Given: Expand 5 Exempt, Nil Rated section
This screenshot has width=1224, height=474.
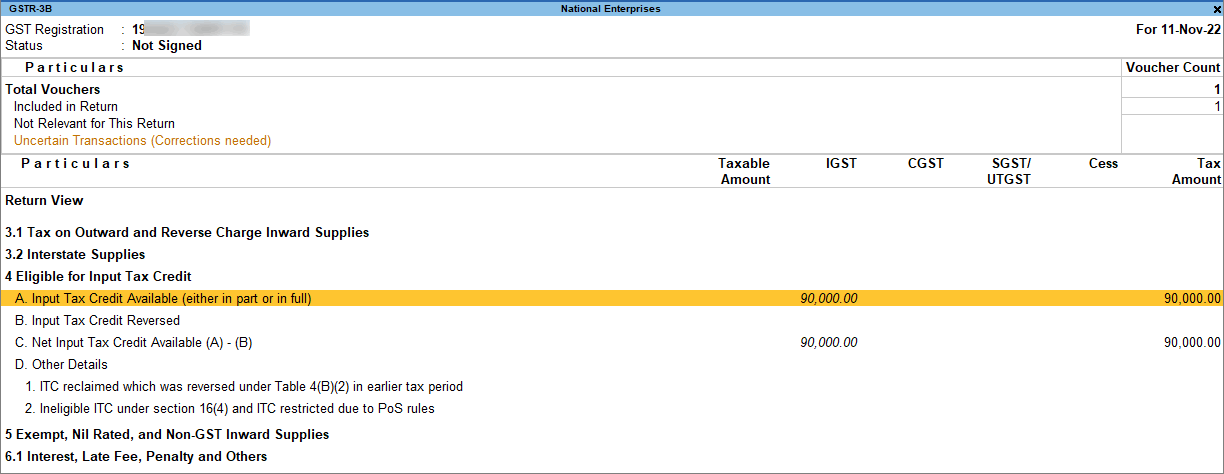Looking at the screenshot, I should tap(167, 435).
